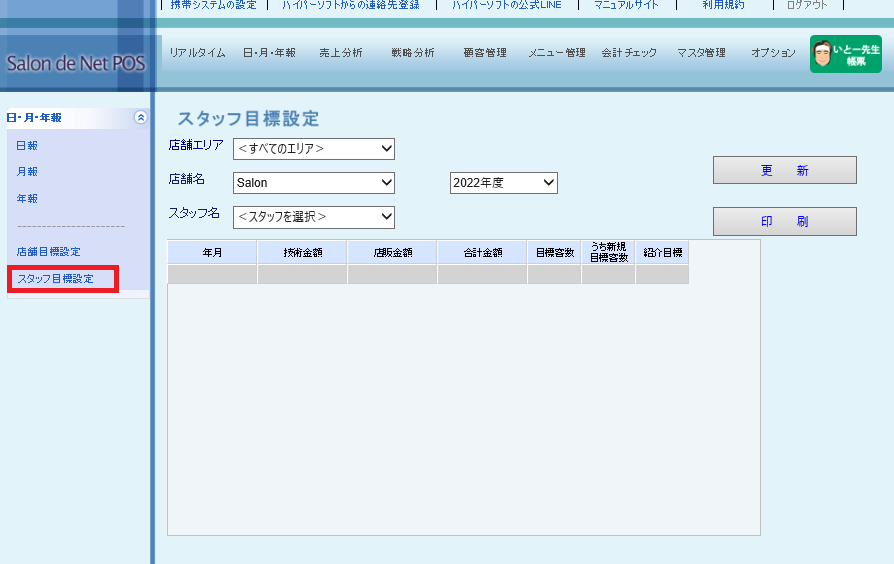Image resolution: width=894 pixels, height=564 pixels.
Task: Select the マスタ管理 menu item
Action: (x=701, y=53)
